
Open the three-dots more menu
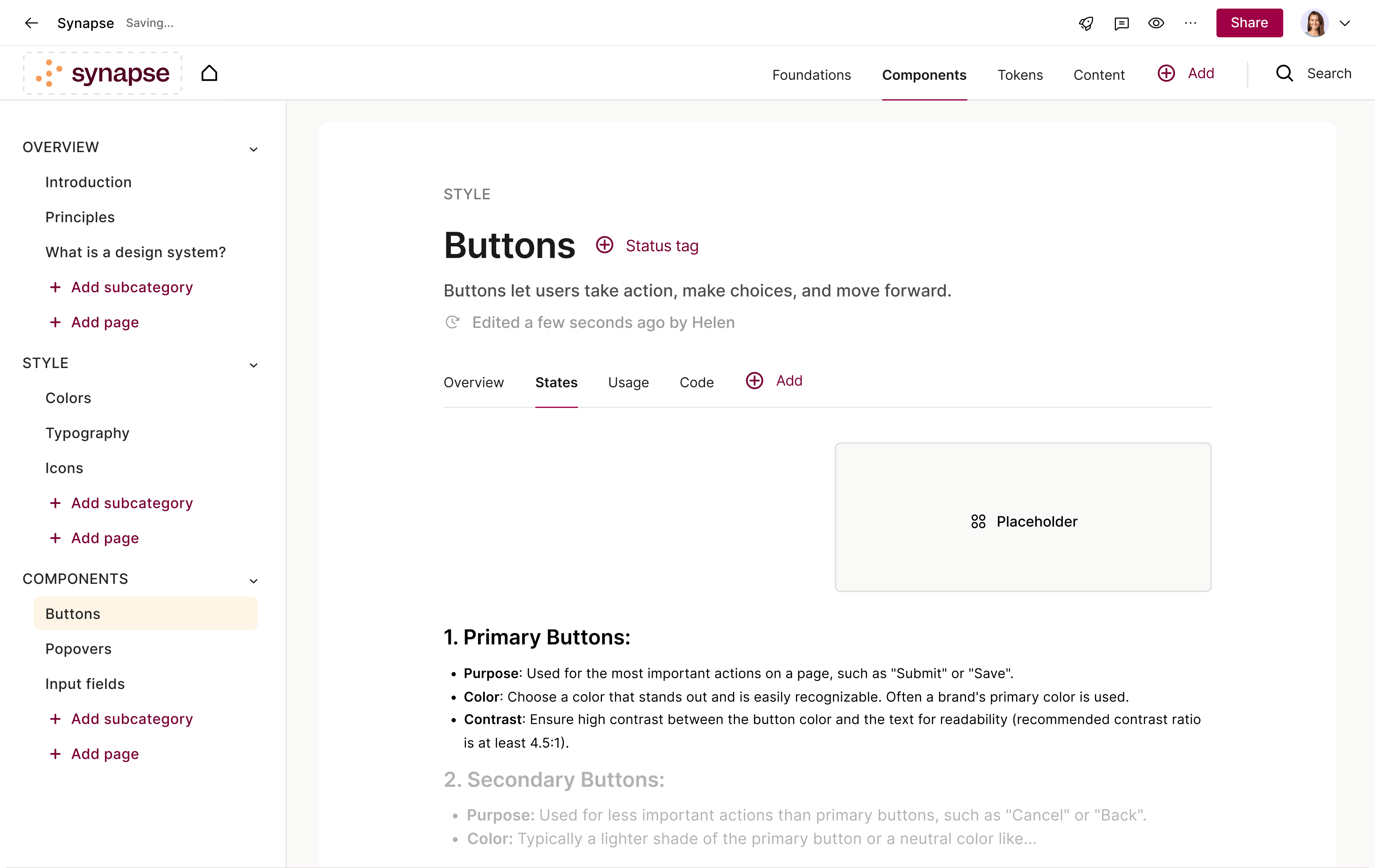click(1191, 23)
